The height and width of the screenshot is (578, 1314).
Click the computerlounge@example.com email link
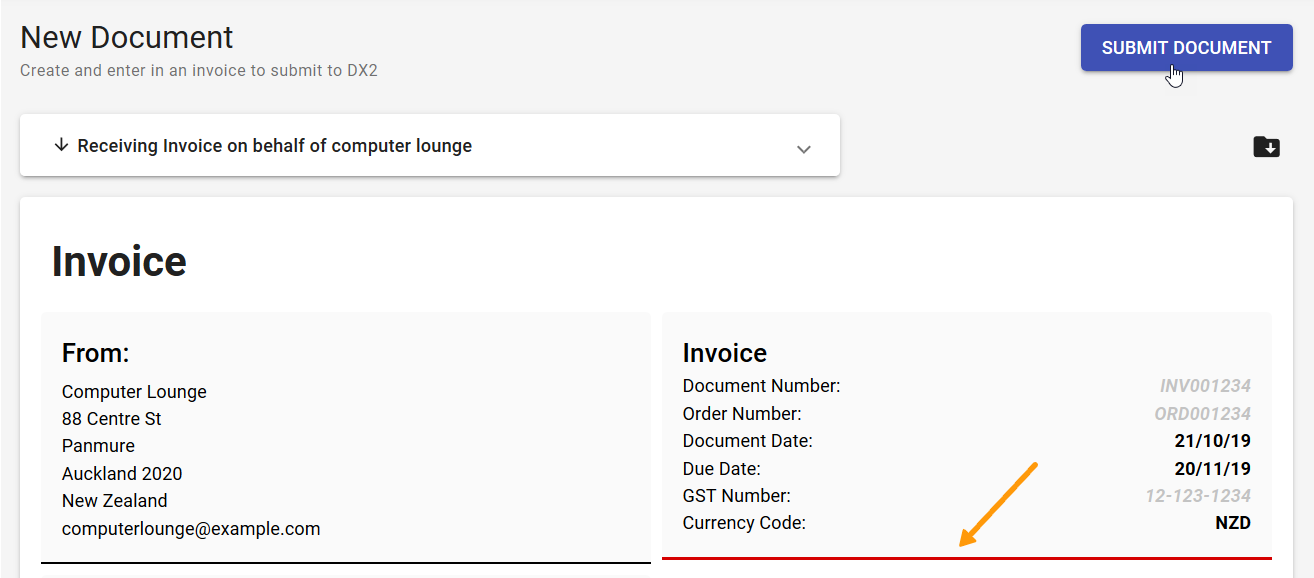click(191, 528)
